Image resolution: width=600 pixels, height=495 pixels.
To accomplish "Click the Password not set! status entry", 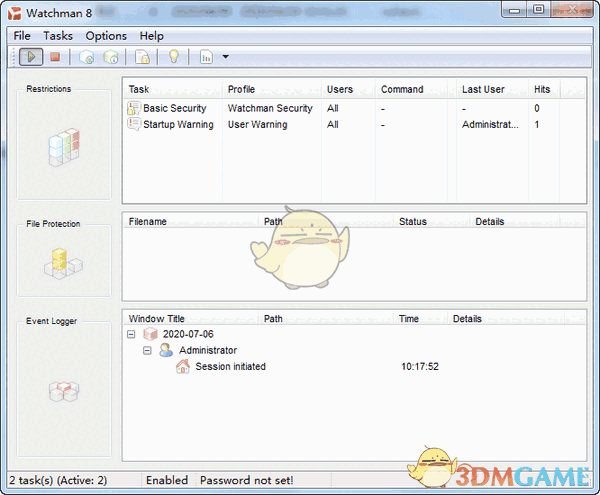I will pos(246,480).
